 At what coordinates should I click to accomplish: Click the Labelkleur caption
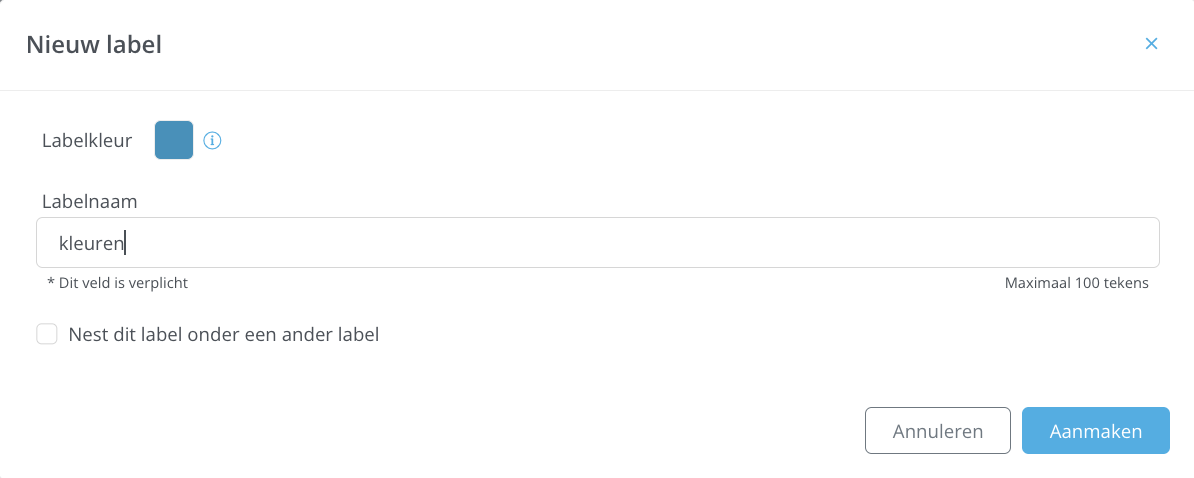87,140
